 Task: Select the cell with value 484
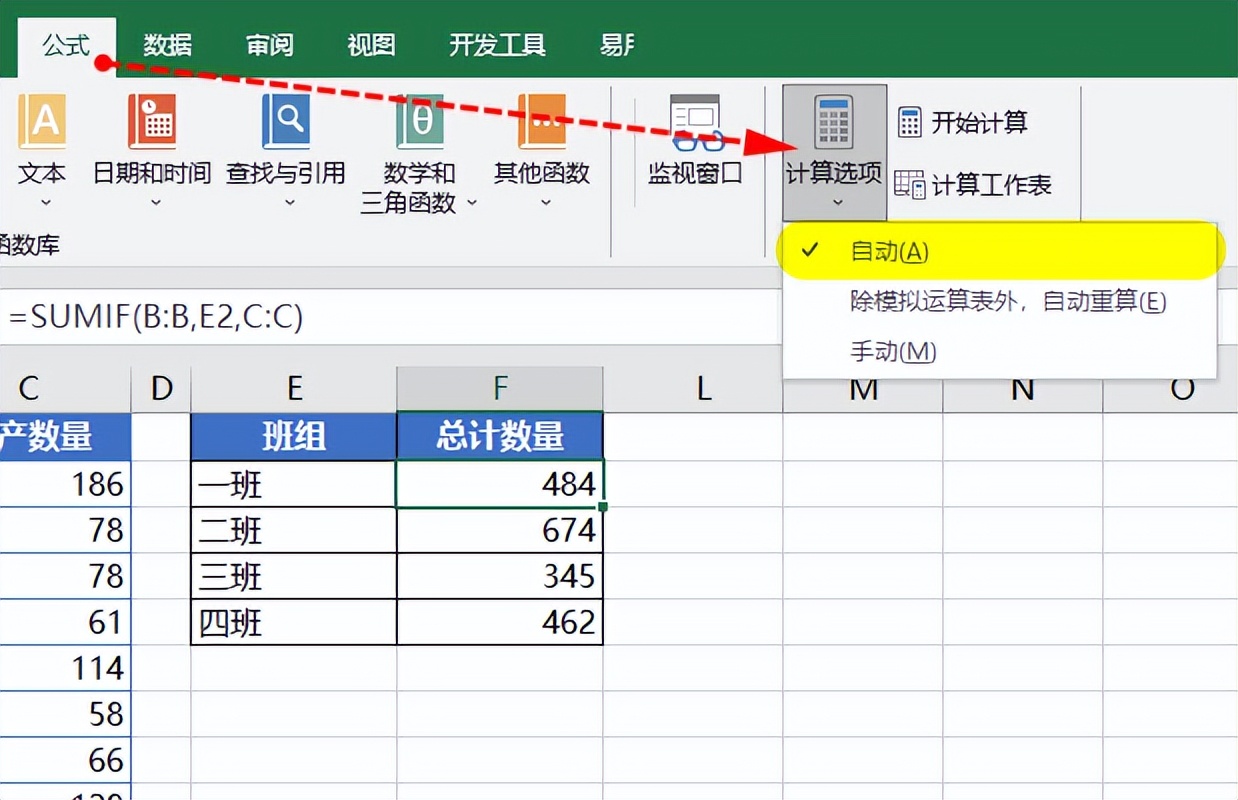[x=500, y=484]
